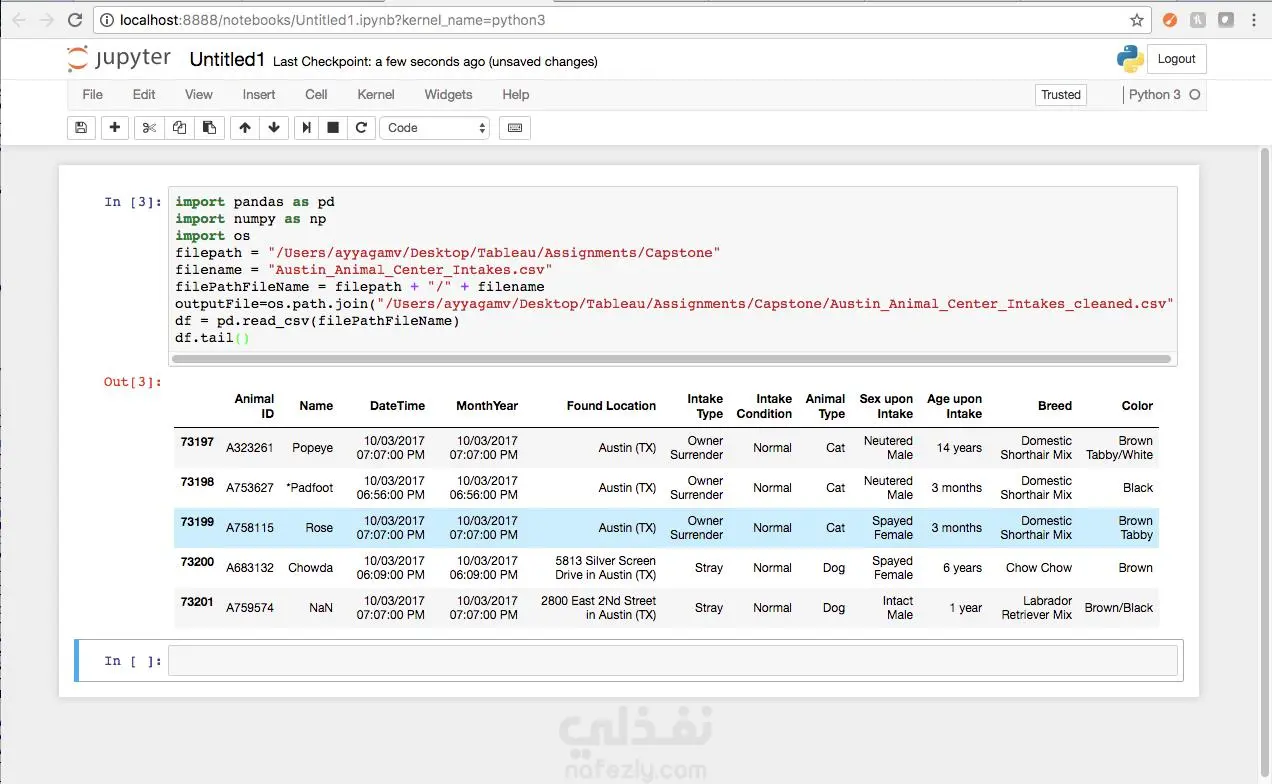
Task: Click the Logout button
Action: [1176, 59]
